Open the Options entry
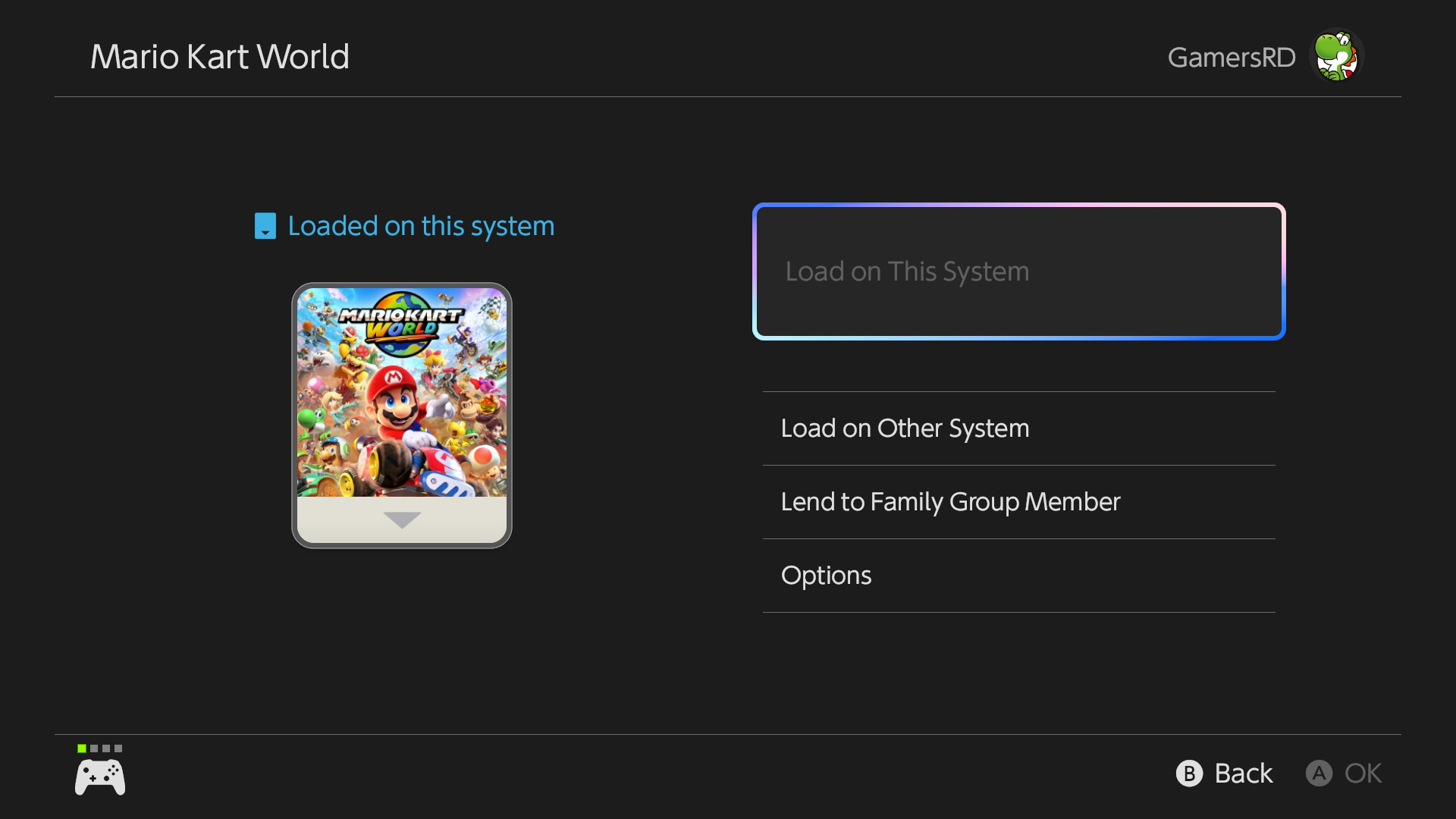Image resolution: width=1456 pixels, height=819 pixels. 1018,576
